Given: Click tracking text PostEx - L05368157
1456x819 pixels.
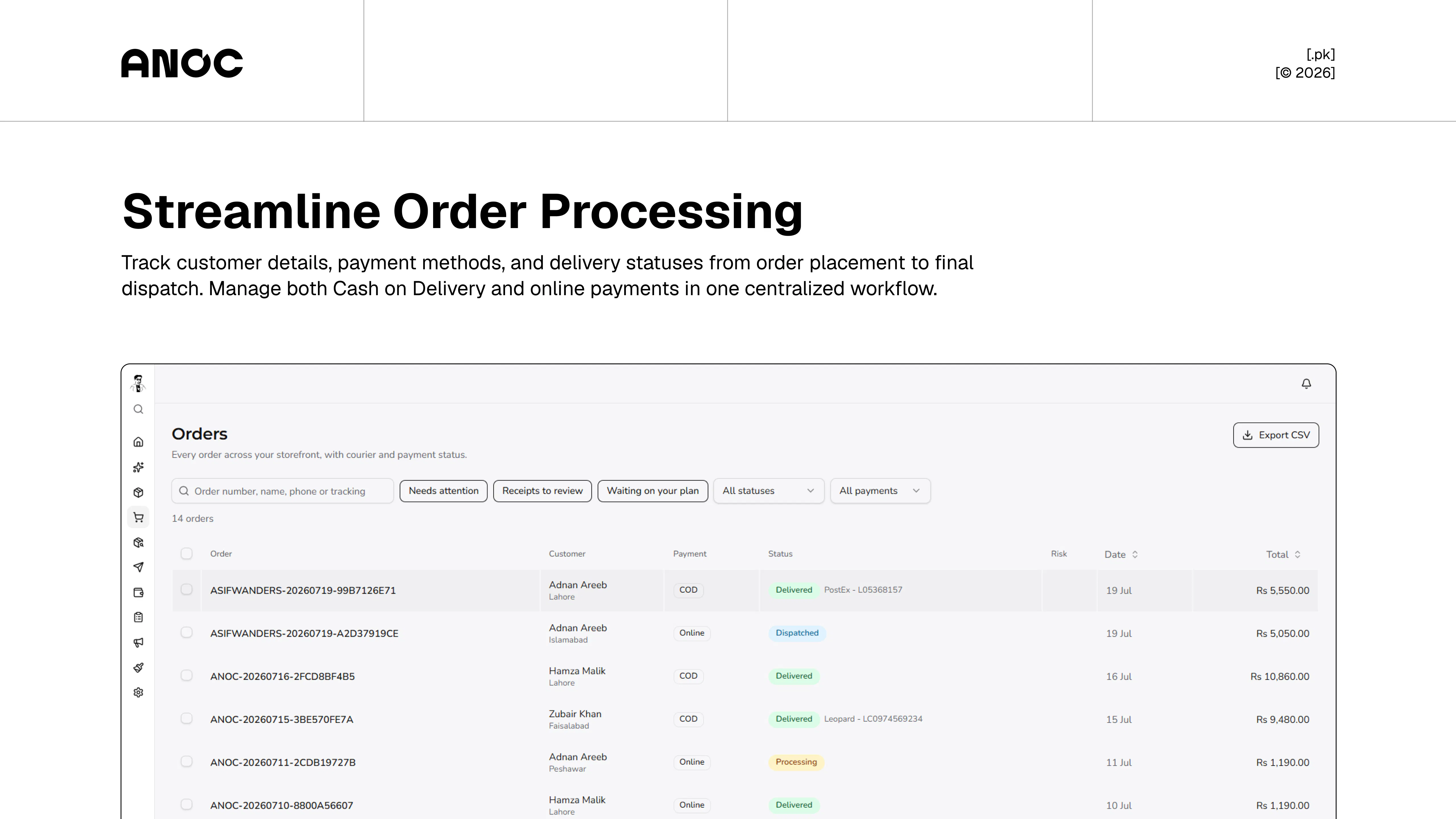Looking at the screenshot, I should click(x=863, y=590).
